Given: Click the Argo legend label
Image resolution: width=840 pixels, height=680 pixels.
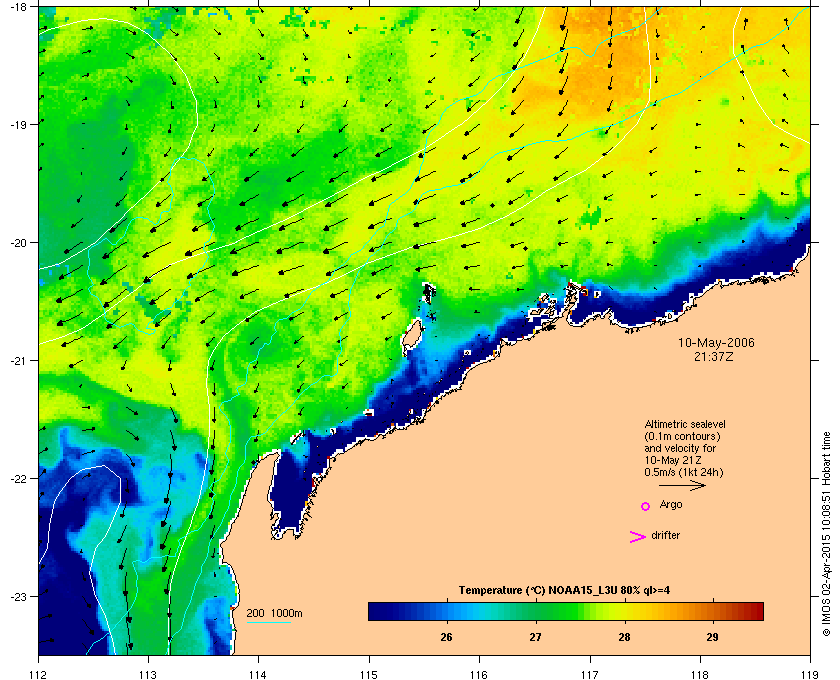Looking at the screenshot, I should click(671, 505).
